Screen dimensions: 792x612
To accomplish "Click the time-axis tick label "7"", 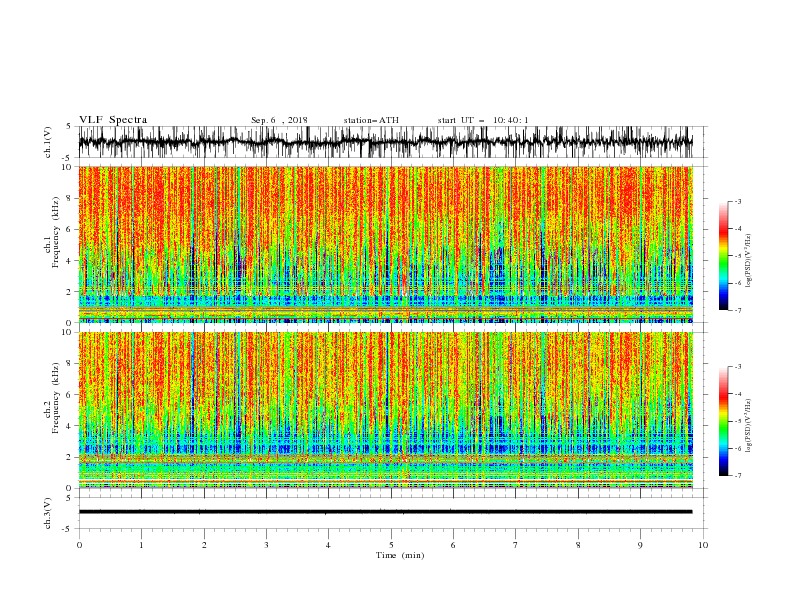I will pos(516,545).
